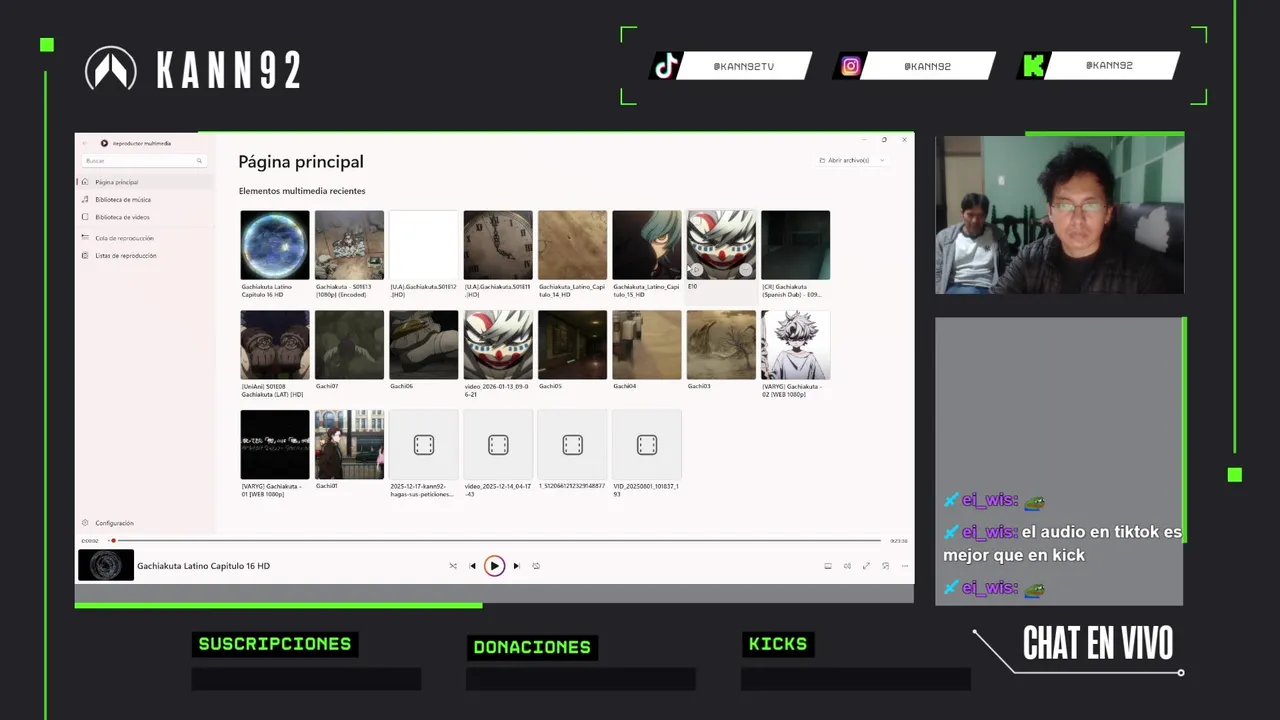Click the @KANN92TV TikTok handle
The image size is (1280, 720).
[x=743, y=66]
